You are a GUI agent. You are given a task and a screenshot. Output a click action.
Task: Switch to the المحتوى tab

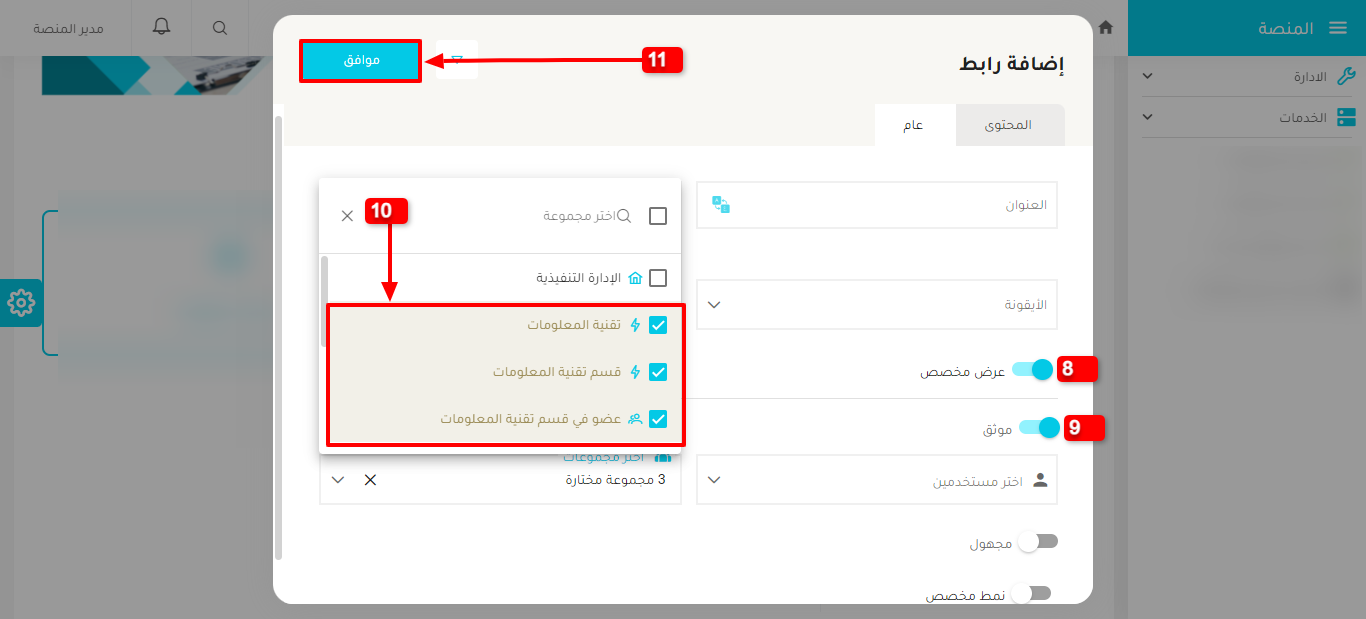[1010, 124]
